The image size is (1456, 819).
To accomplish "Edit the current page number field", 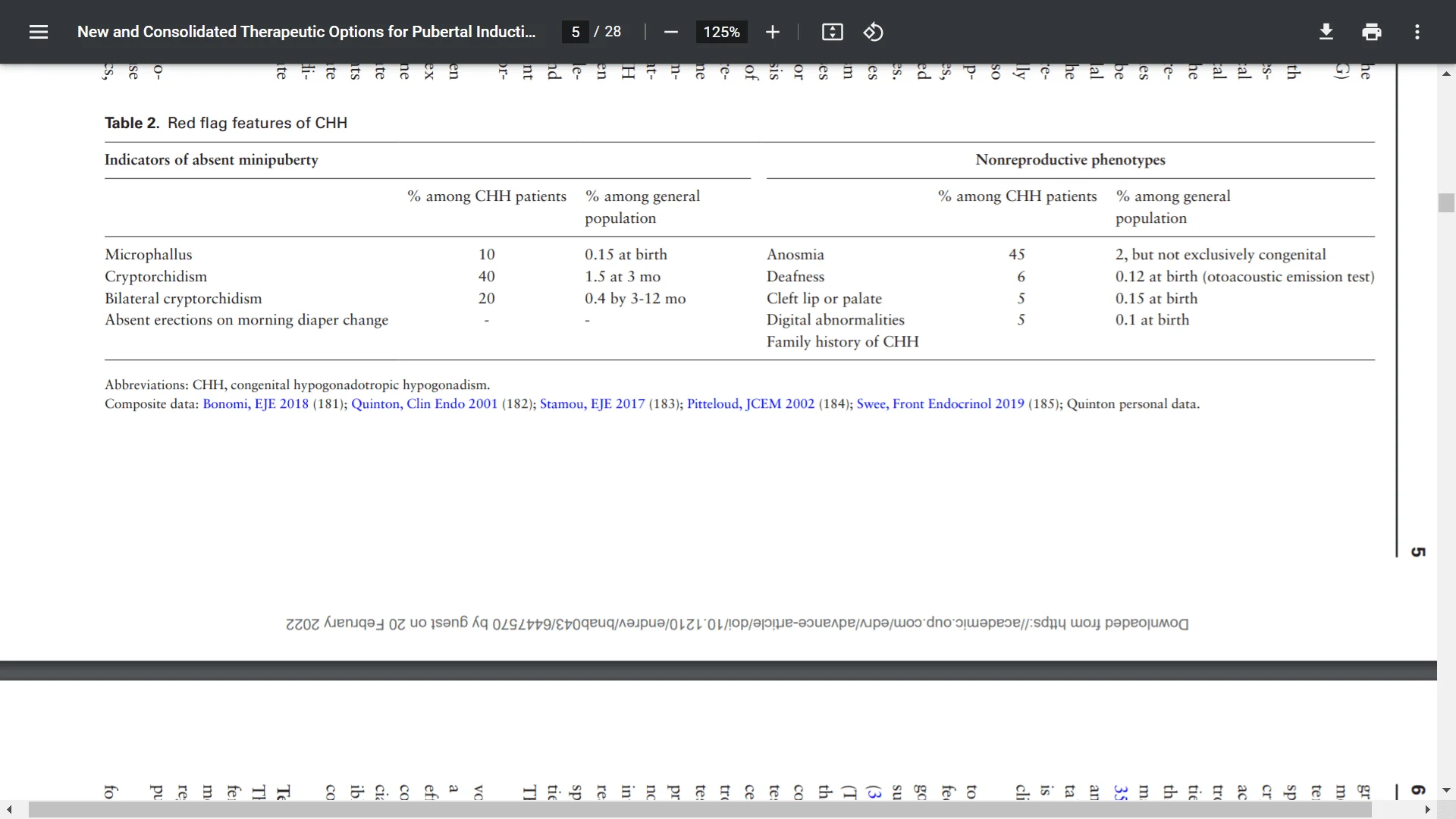I will point(576,32).
